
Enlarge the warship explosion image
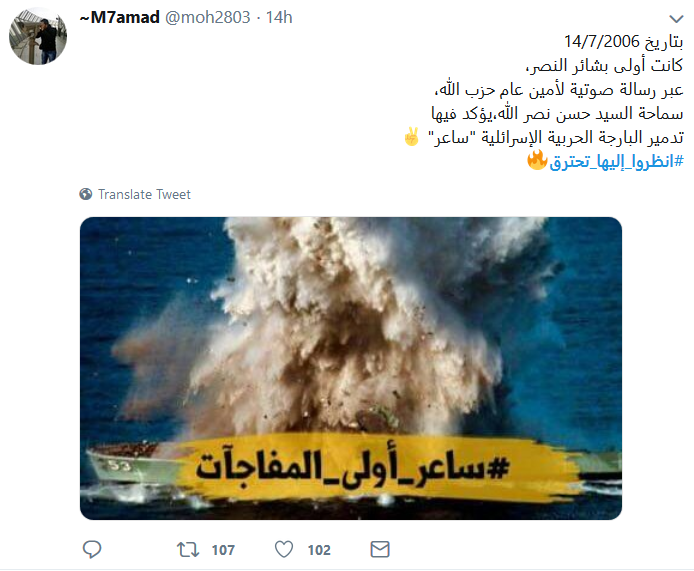click(351, 368)
